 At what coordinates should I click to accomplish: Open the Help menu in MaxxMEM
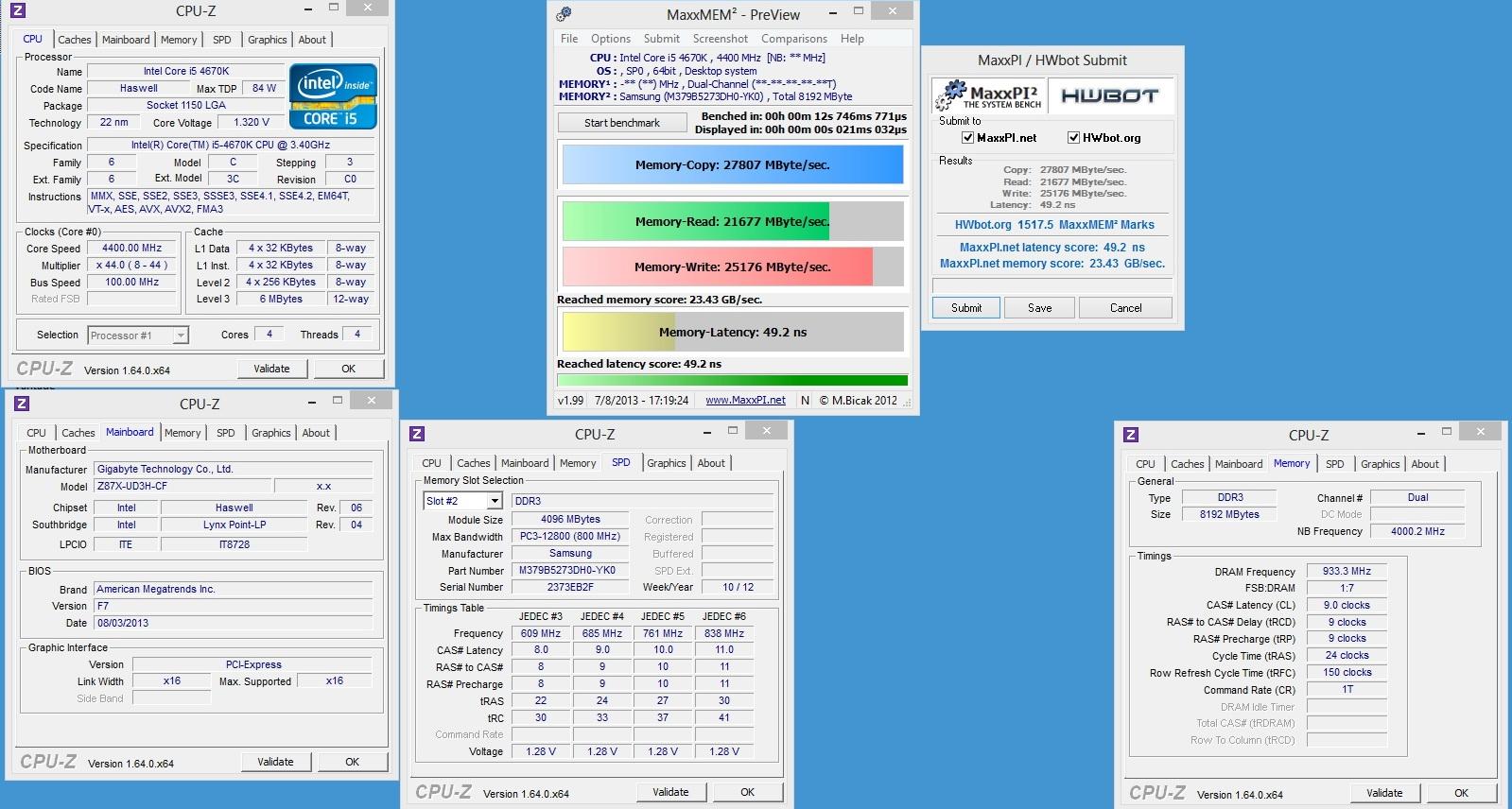[852, 39]
